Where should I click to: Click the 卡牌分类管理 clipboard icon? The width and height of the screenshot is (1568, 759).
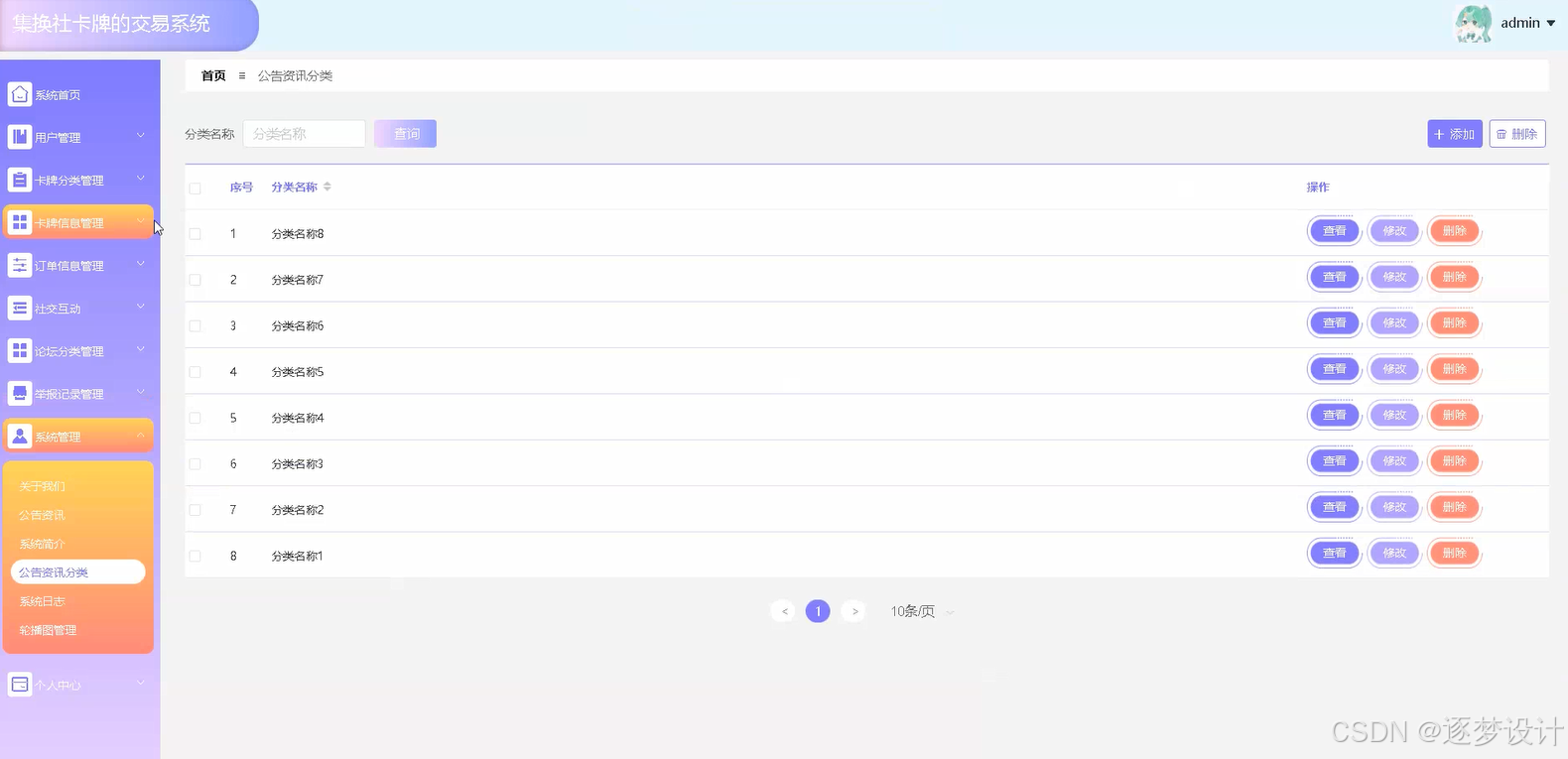click(20, 180)
